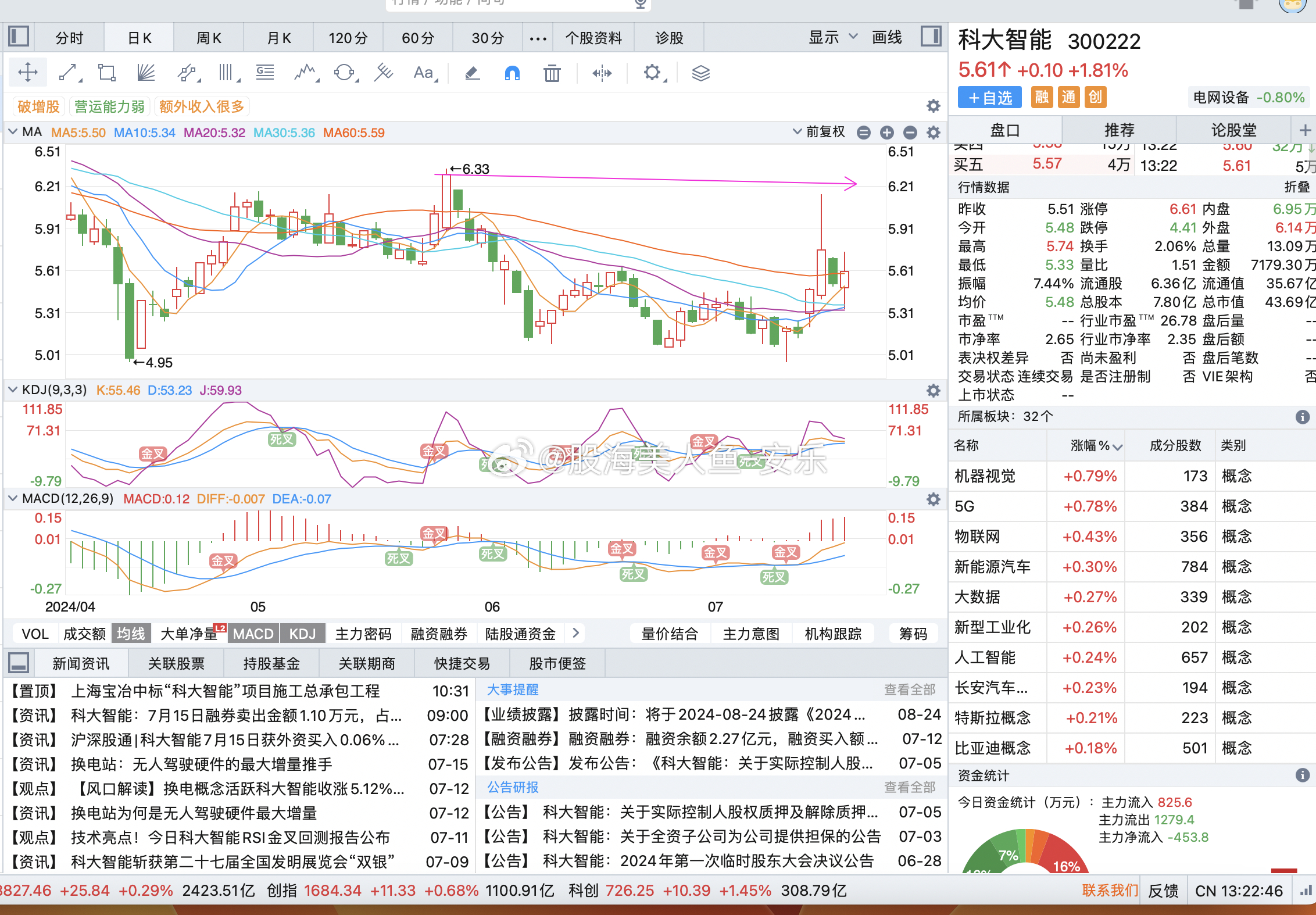The image size is (1316, 915).
Task: Collapse the KDJ(9,3,3) panel chevron
Action: click(13, 389)
